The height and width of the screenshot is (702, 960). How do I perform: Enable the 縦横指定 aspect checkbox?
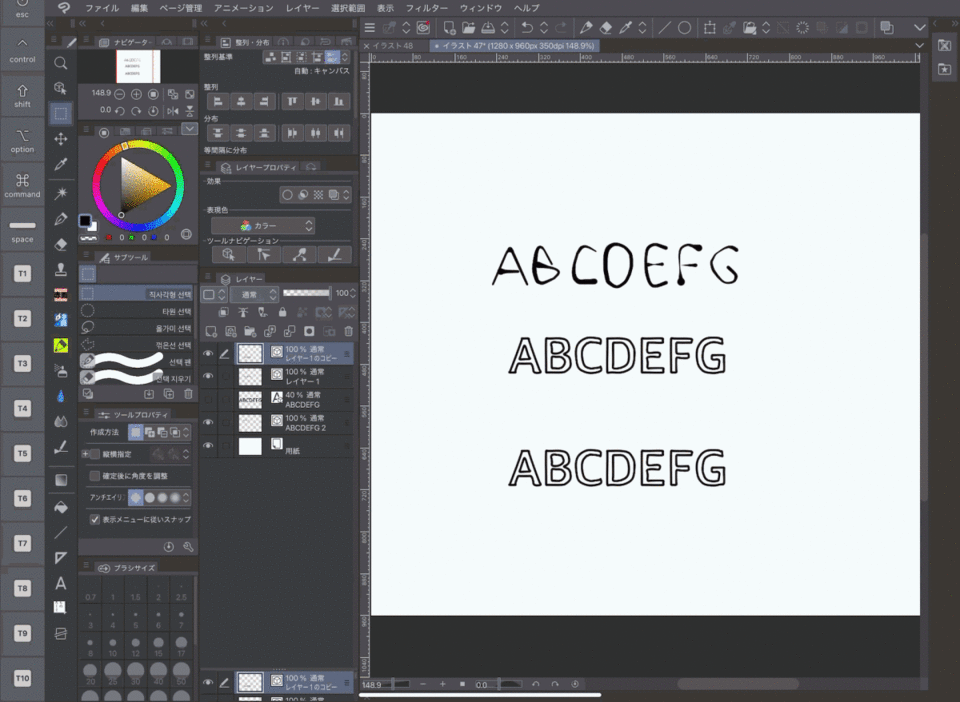coord(95,454)
